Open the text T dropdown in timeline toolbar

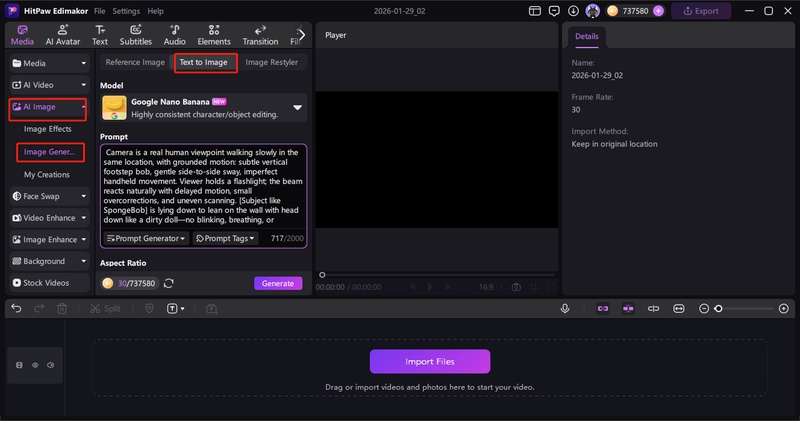tap(175, 309)
